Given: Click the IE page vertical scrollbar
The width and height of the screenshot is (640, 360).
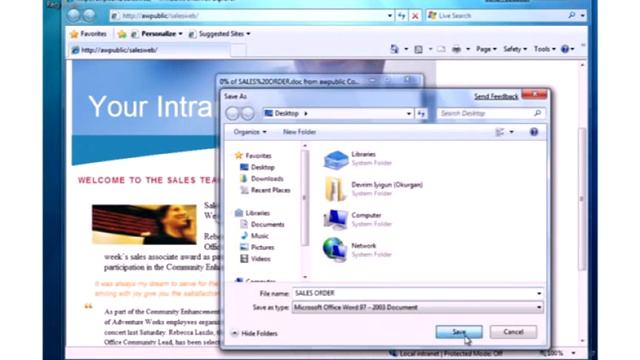Looking at the screenshot, I should tap(582, 199).
